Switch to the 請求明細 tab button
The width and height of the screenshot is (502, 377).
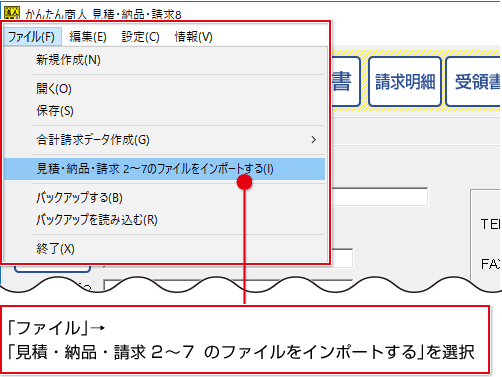[405, 82]
